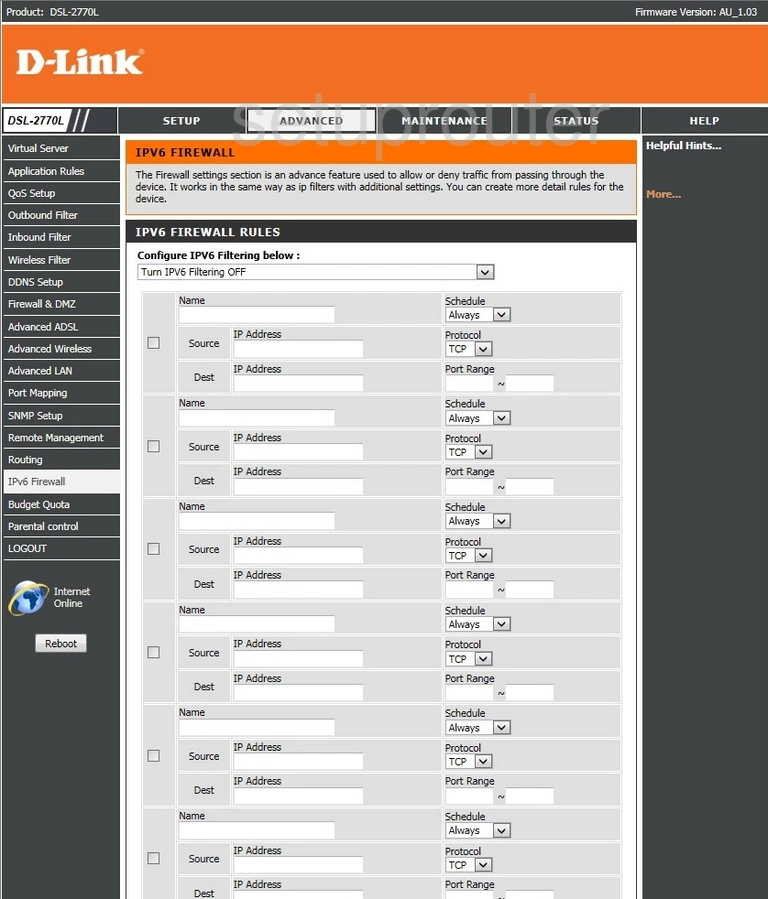Open the first rule's Protocol TCP dropdown
This screenshot has height=899, width=768.
[x=469, y=349]
